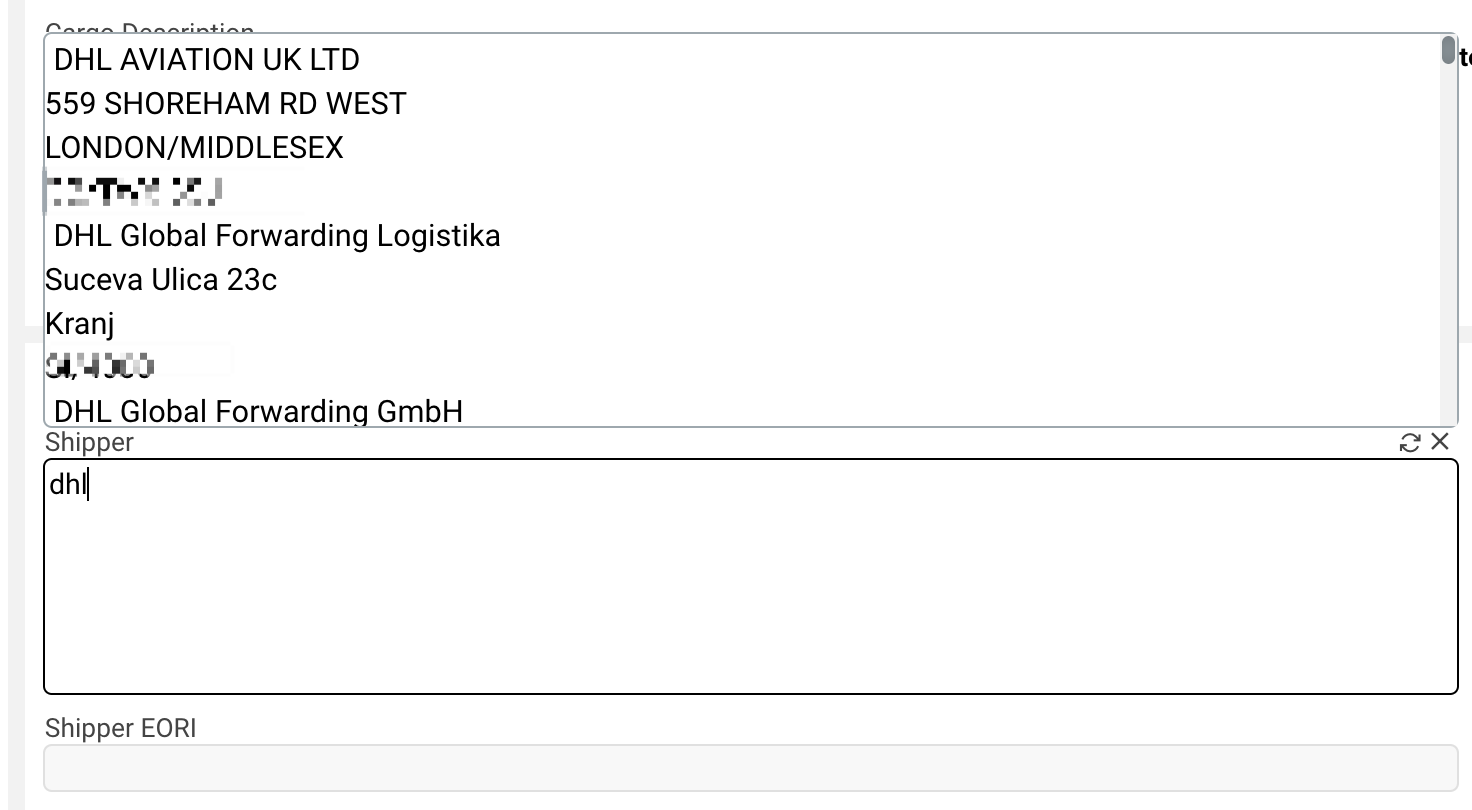Viewport: 1472px width, 810px height.
Task: Pick the DHL Global Forwarding GmbH suggestion
Action: click(x=258, y=411)
